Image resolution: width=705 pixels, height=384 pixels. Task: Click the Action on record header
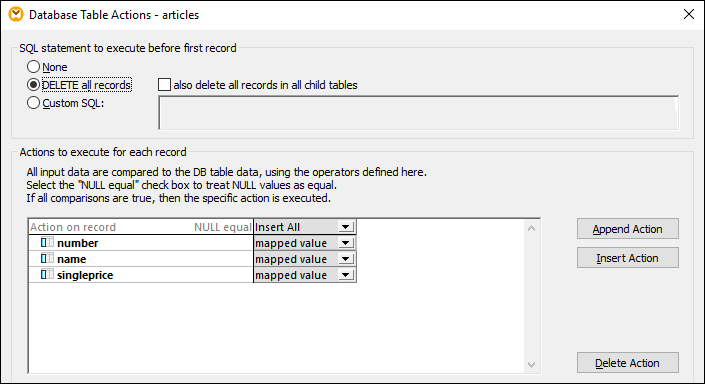click(73, 227)
